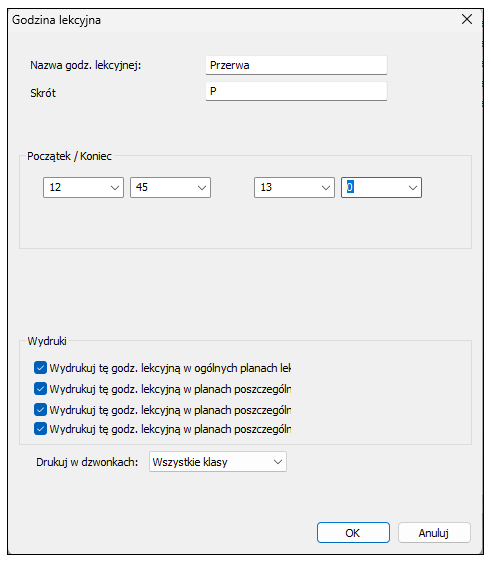Click the chevron arrow of the 12 combo box
Viewport: 491px width, 562px height.
115,188
